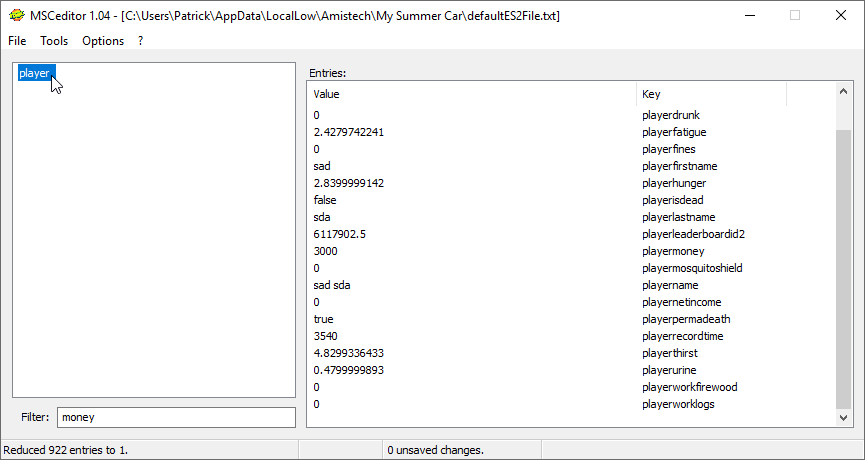Select the player group in left list
Viewport: 865px width, 460px height.
34,73
